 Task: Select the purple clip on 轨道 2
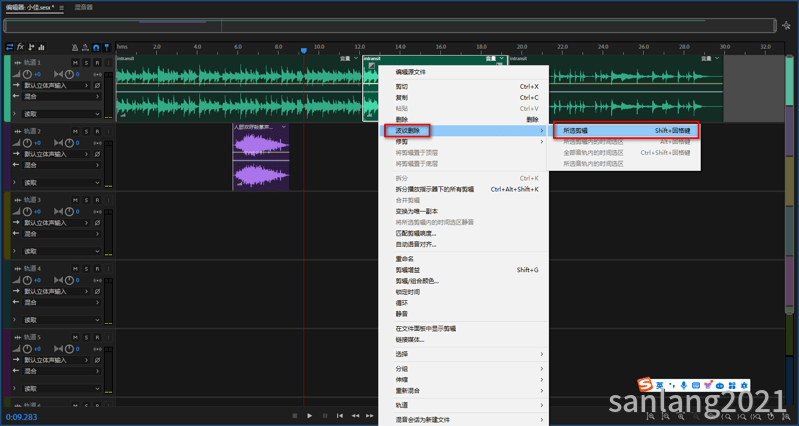click(x=261, y=157)
